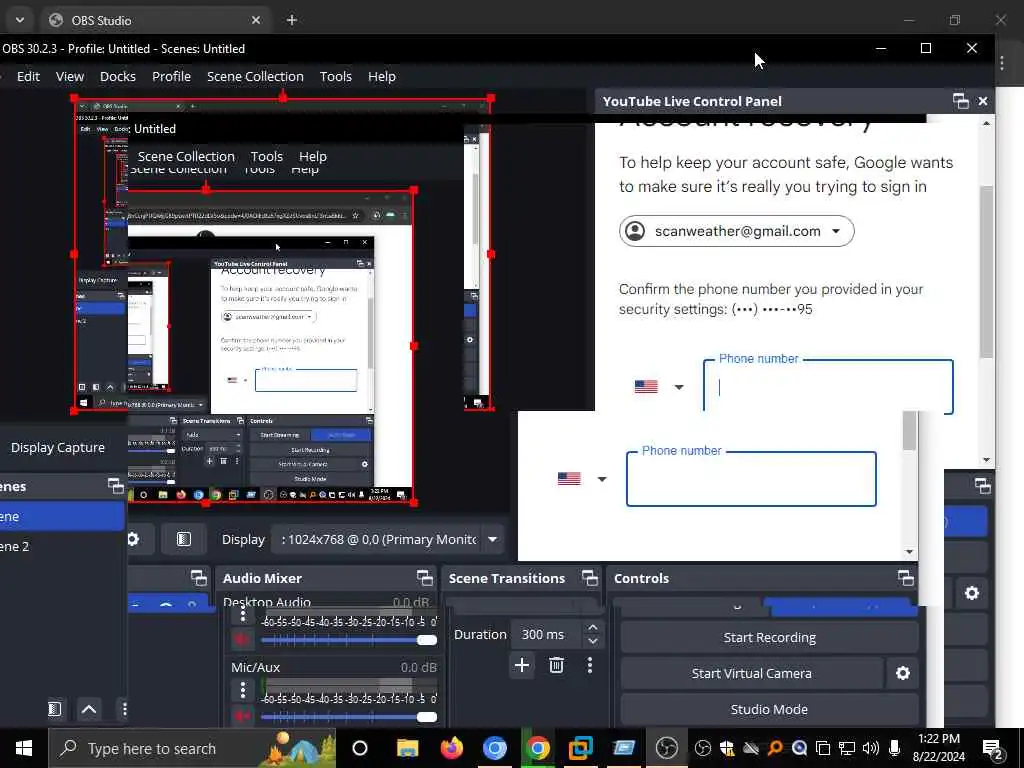Viewport: 1024px width, 768px height.
Task: Click the float icon on Scene Transitions panel
Action: pyautogui.click(x=590, y=578)
